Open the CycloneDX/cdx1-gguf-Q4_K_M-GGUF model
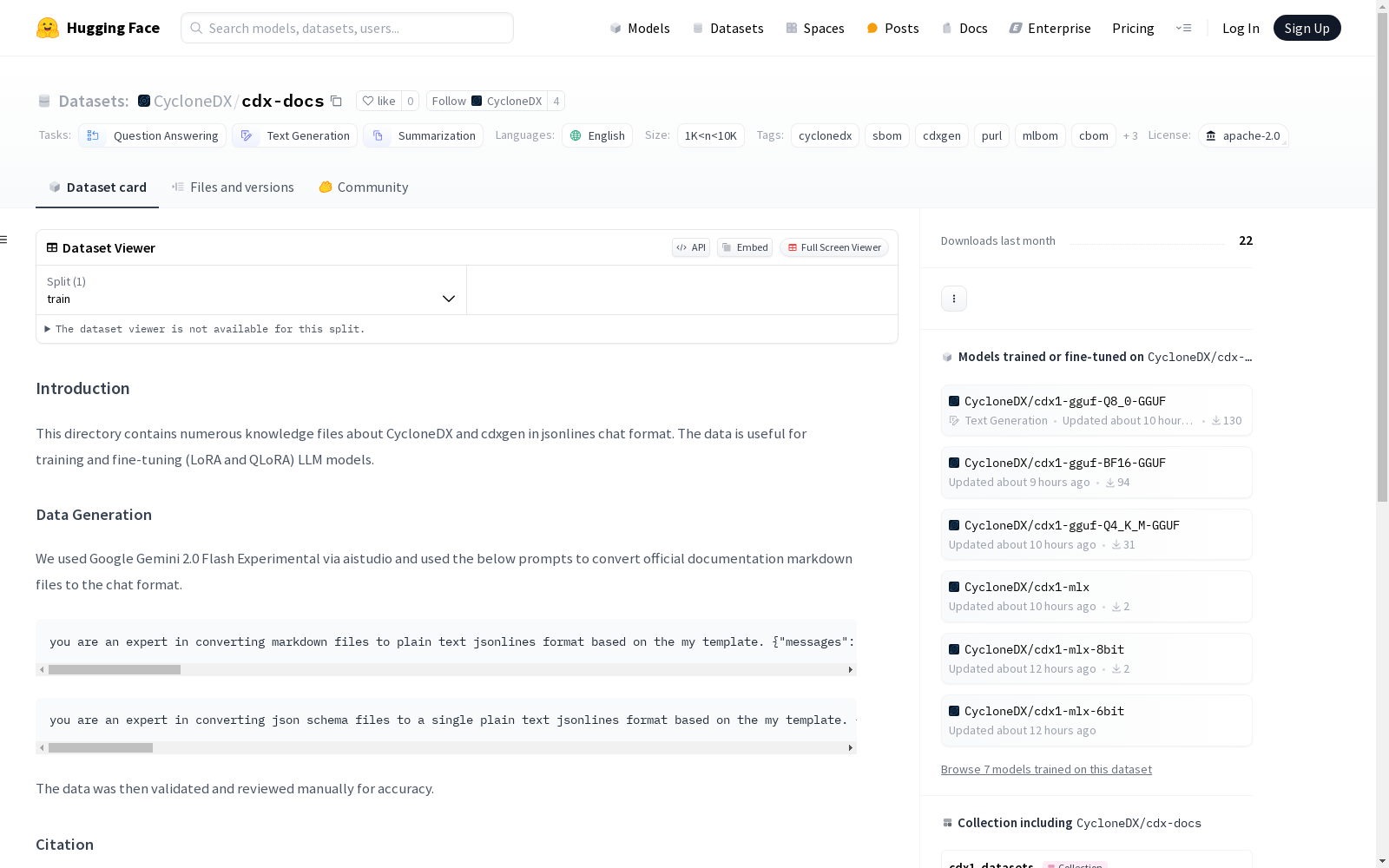1389x868 pixels. pyautogui.click(x=1096, y=535)
